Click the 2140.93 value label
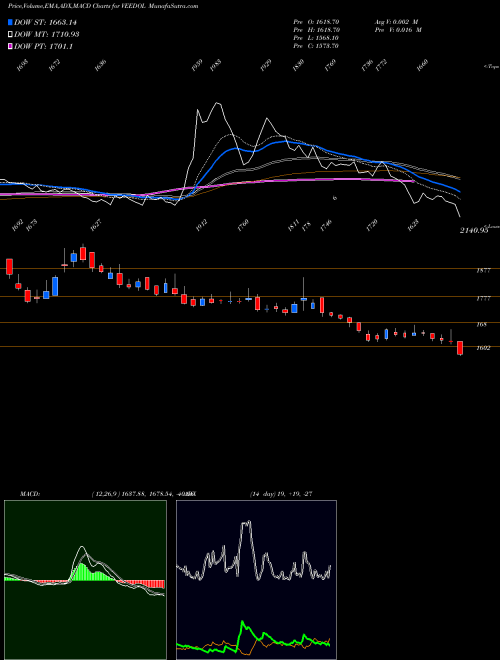Image resolution: width=500 pixels, height=660 pixels. [x=474, y=230]
